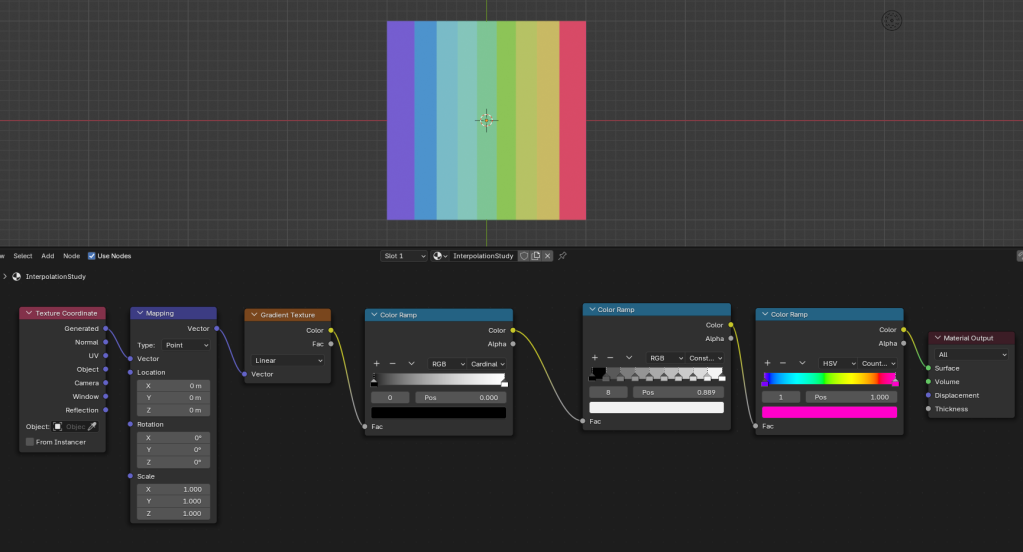Open the Slot 1 dropdown

click(404, 256)
